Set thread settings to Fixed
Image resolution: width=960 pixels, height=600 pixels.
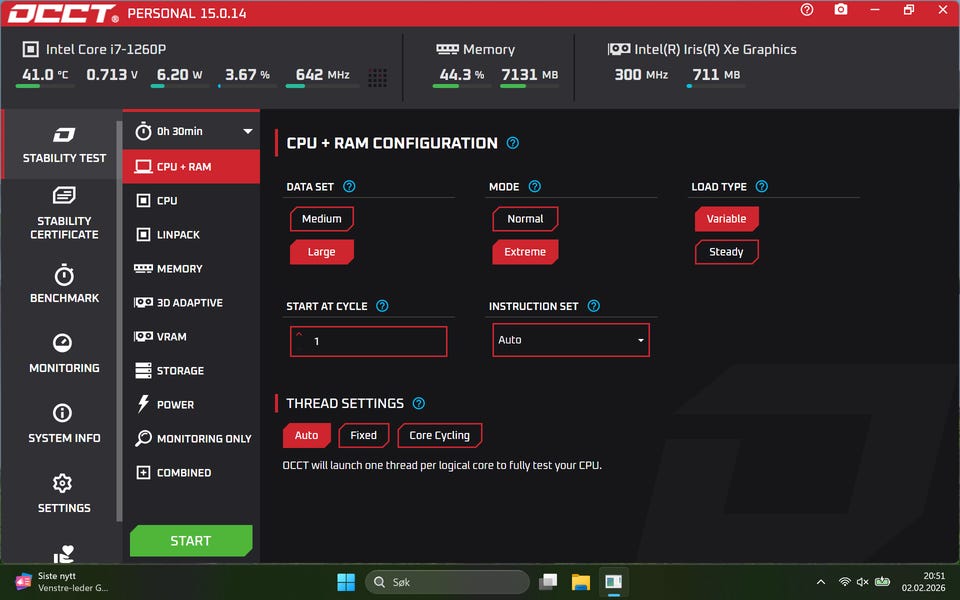(364, 435)
